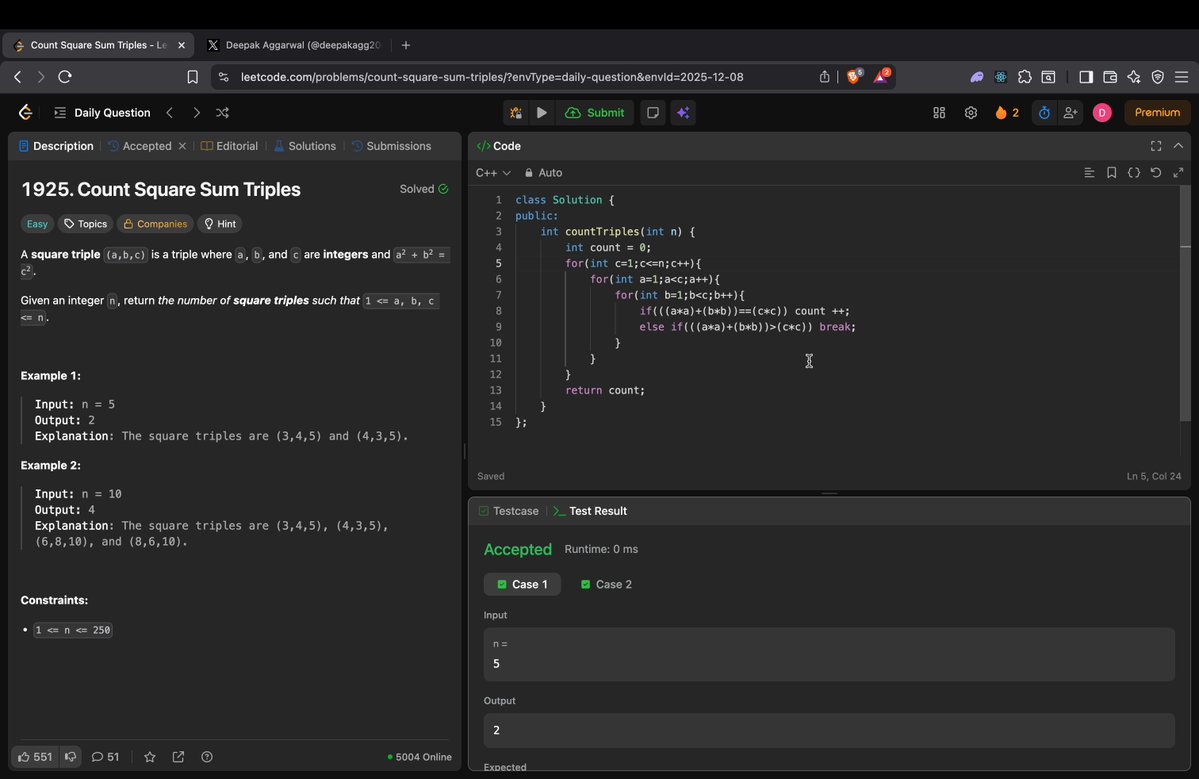Select Case 1 result

coord(522,584)
